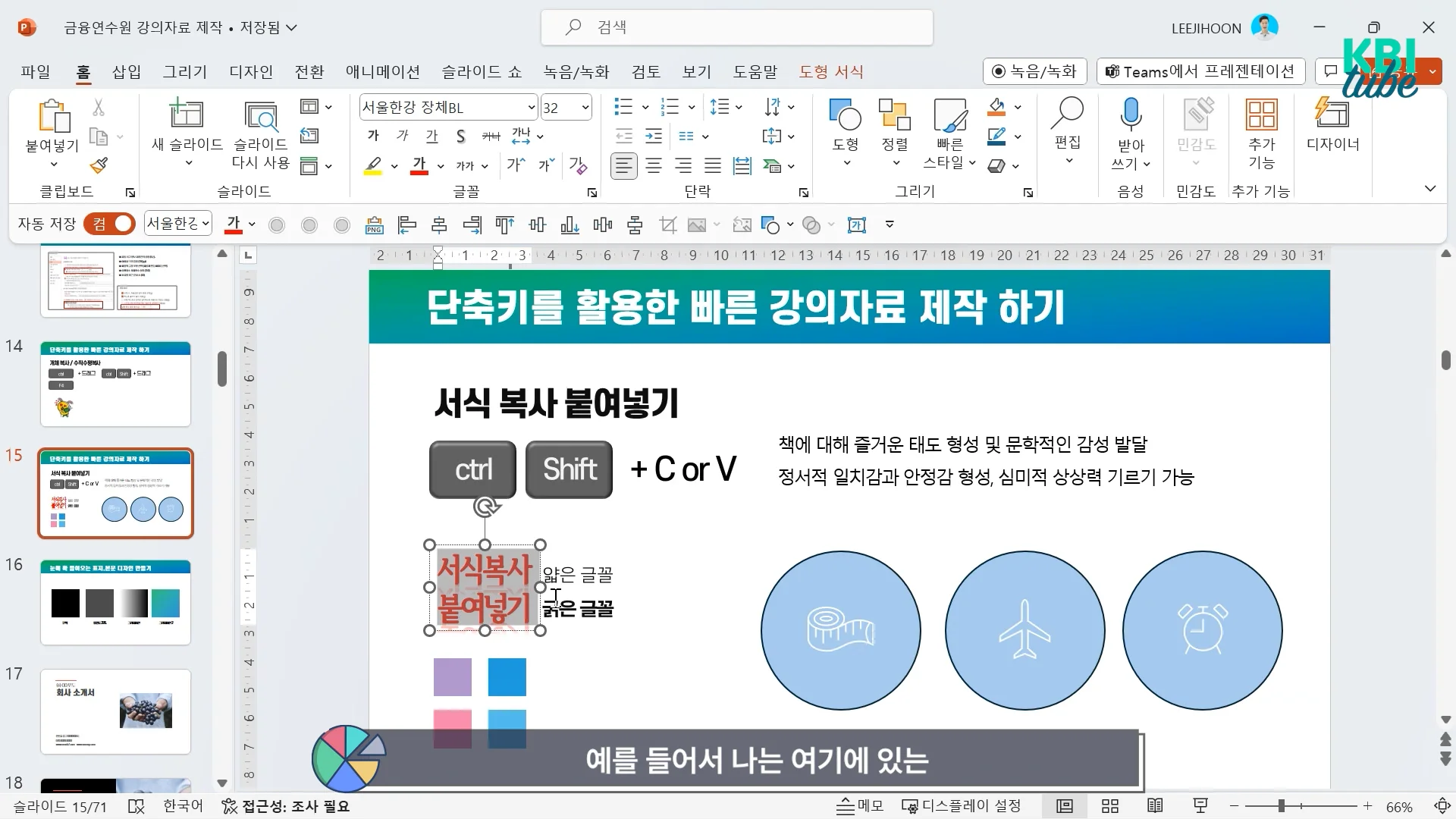The image size is (1456, 819).
Task: Toggle Notes pane in status bar
Action: pyautogui.click(x=860, y=806)
